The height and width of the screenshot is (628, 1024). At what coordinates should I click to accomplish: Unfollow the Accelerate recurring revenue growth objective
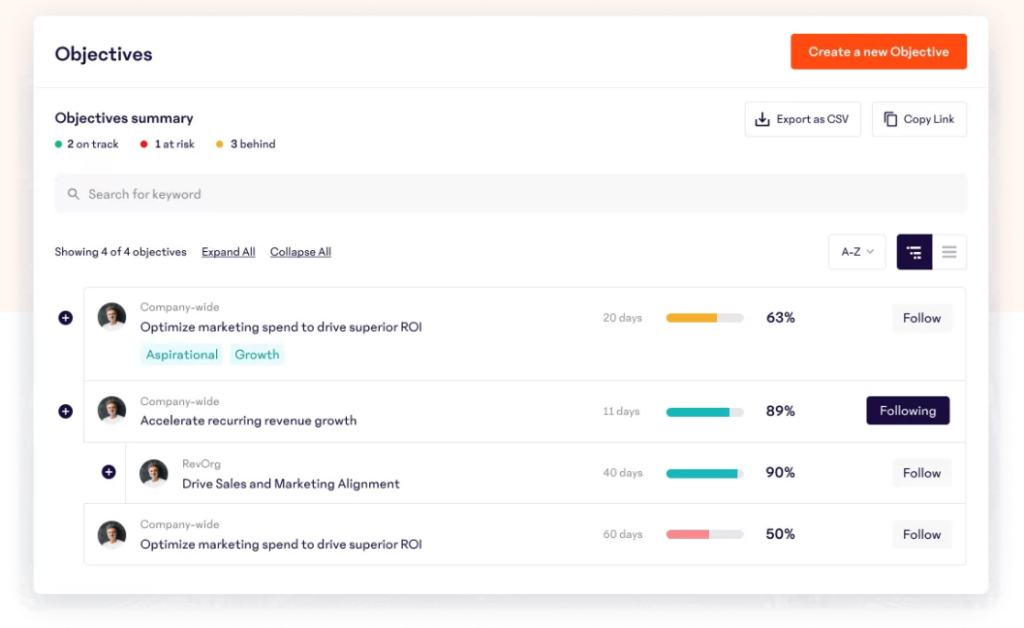(907, 411)
